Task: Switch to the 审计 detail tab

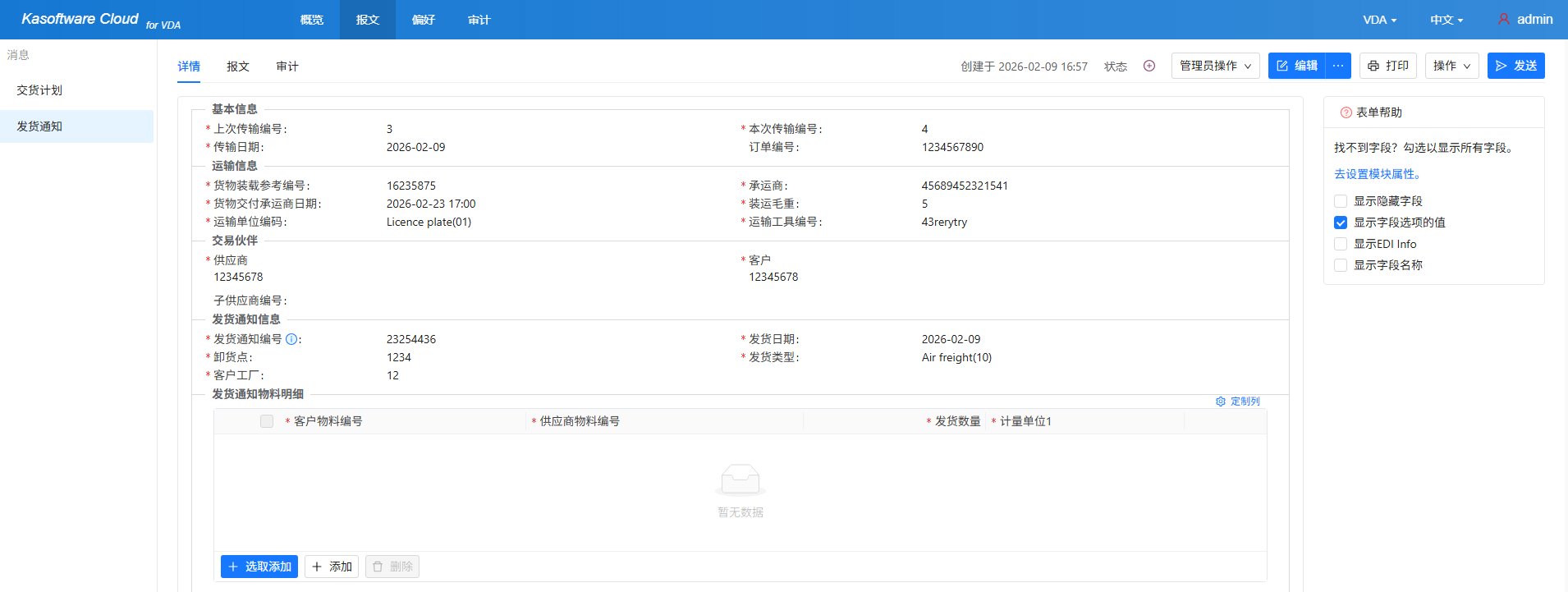Action: [x=287, y=67]
